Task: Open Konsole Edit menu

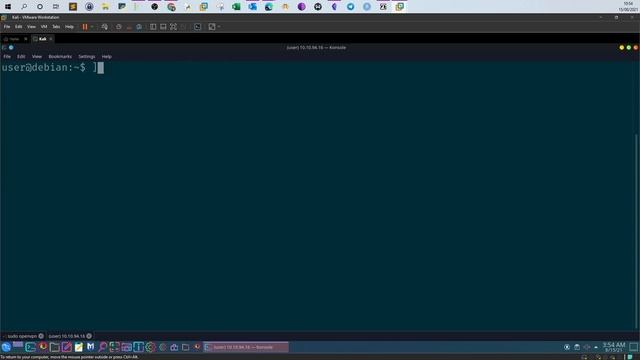Action: pos(21,57)
